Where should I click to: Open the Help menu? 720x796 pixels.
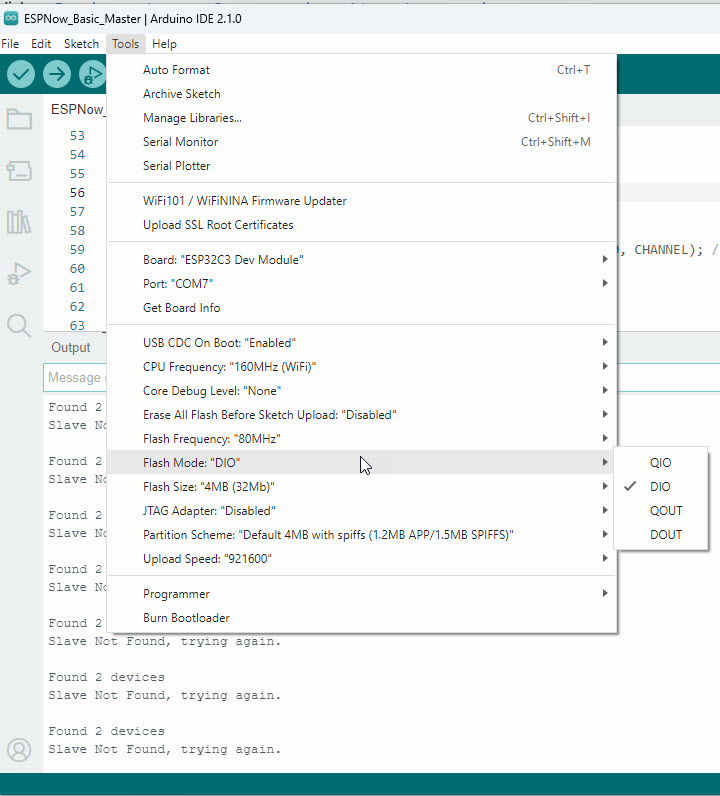(164, 44)
